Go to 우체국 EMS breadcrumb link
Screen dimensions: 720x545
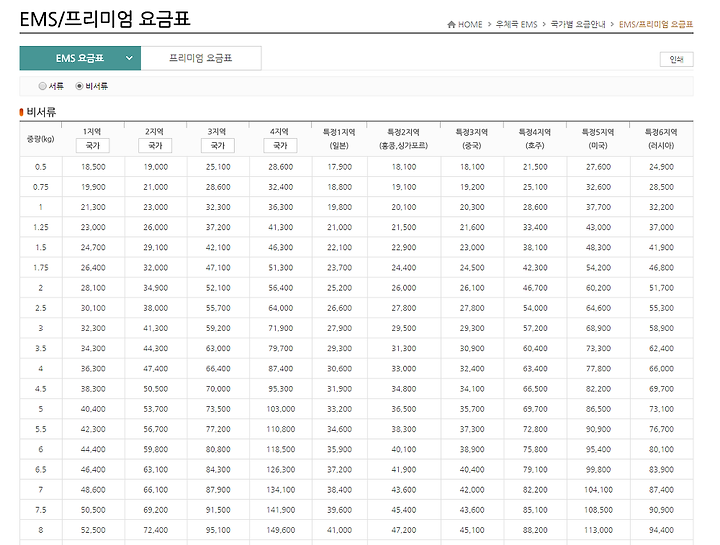tap(516, 24)
